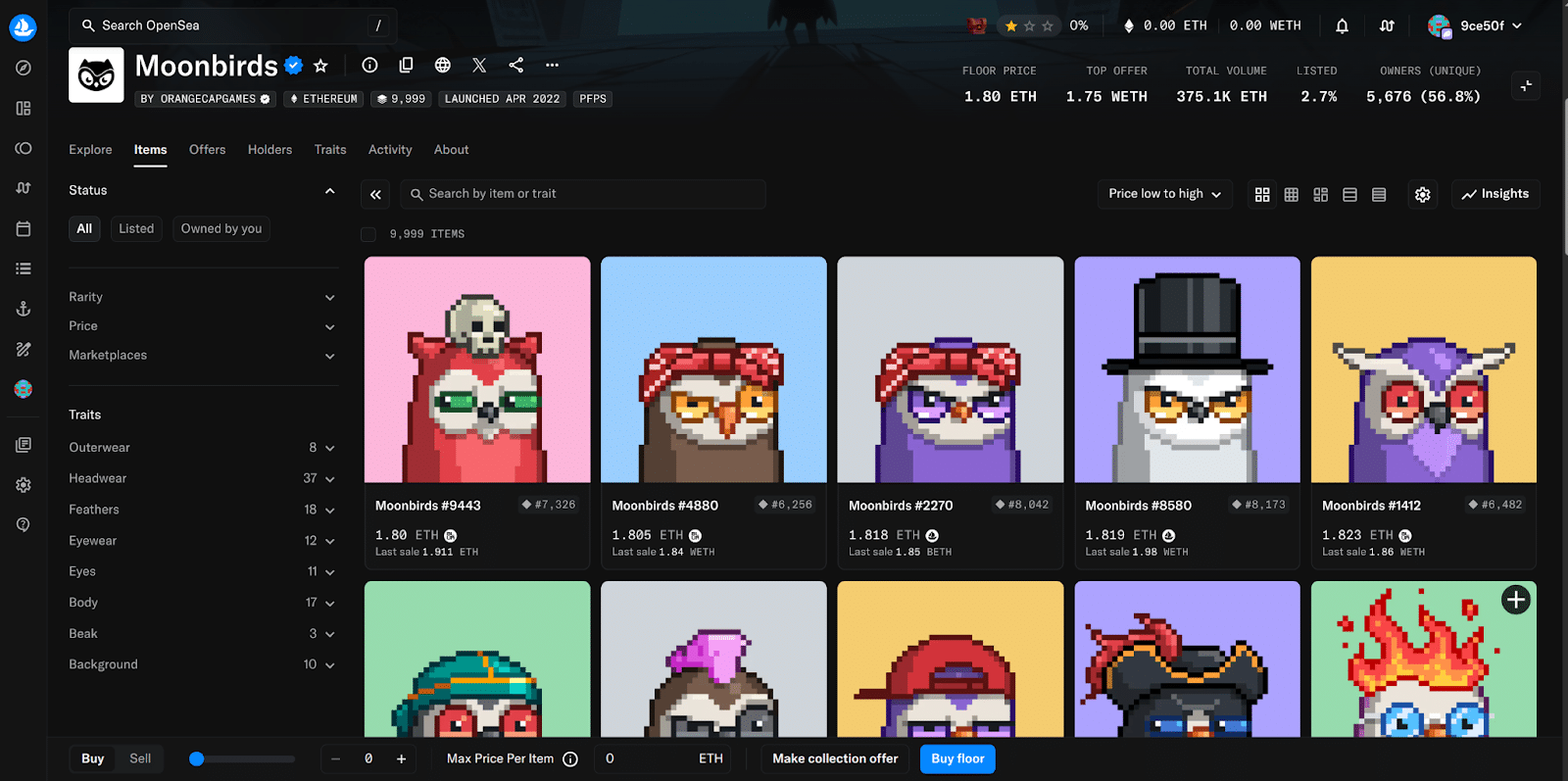Image resolution: width=1568 pixels, height=781 pixels.
Task: Open the collection info icon
Action: (369, 65)
